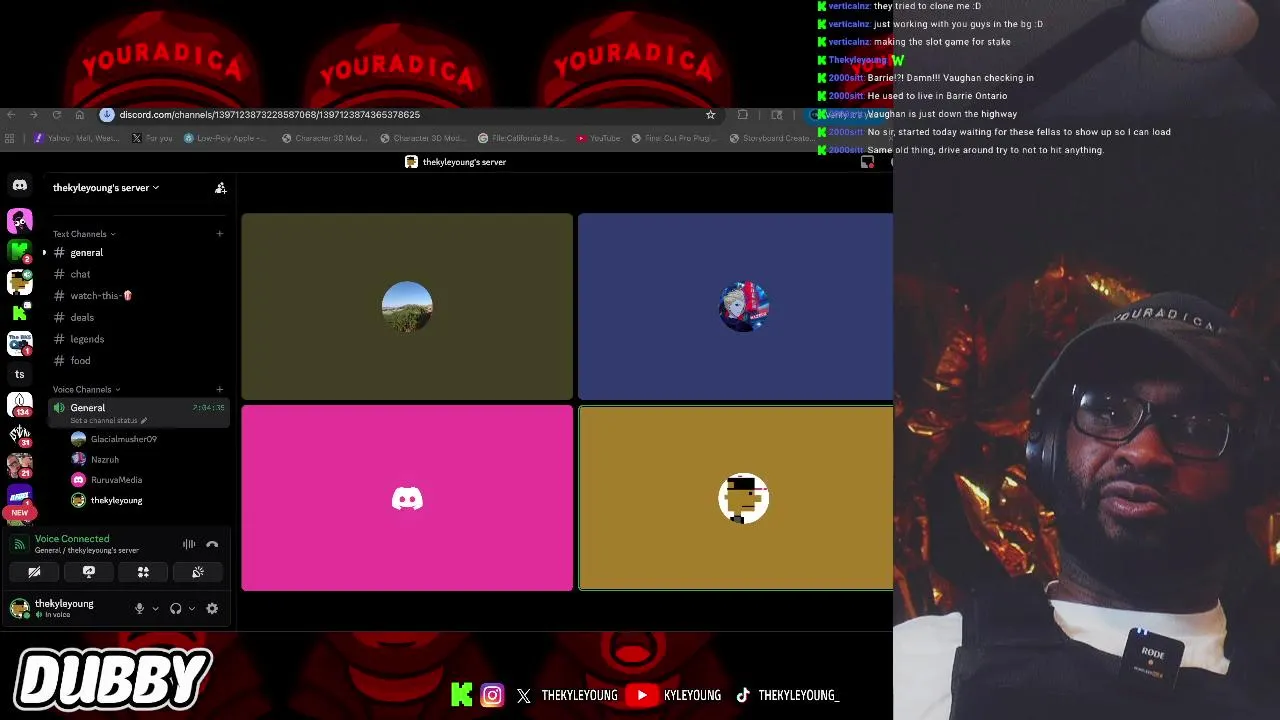The image size is (1280, 720).
Task: Open the Final Cut Pro Plugins bookmark
Action: point(674,138)
